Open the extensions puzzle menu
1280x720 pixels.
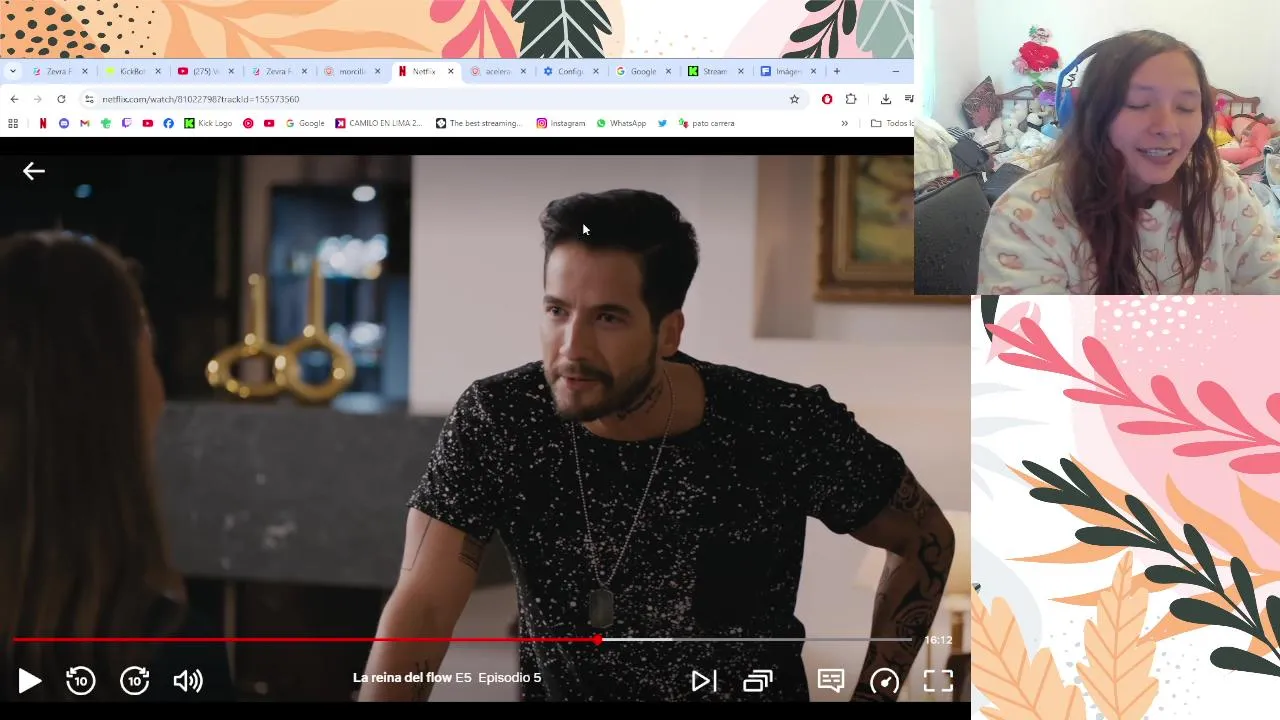(x=851, y=99)
